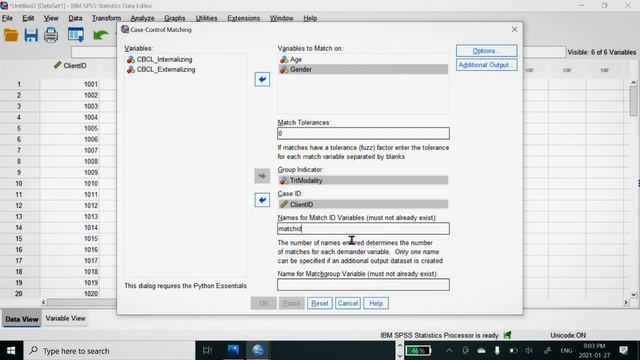Click the Name for Matchgroup Variable field
The image size is (640, 360).
(x=363, y=284)
